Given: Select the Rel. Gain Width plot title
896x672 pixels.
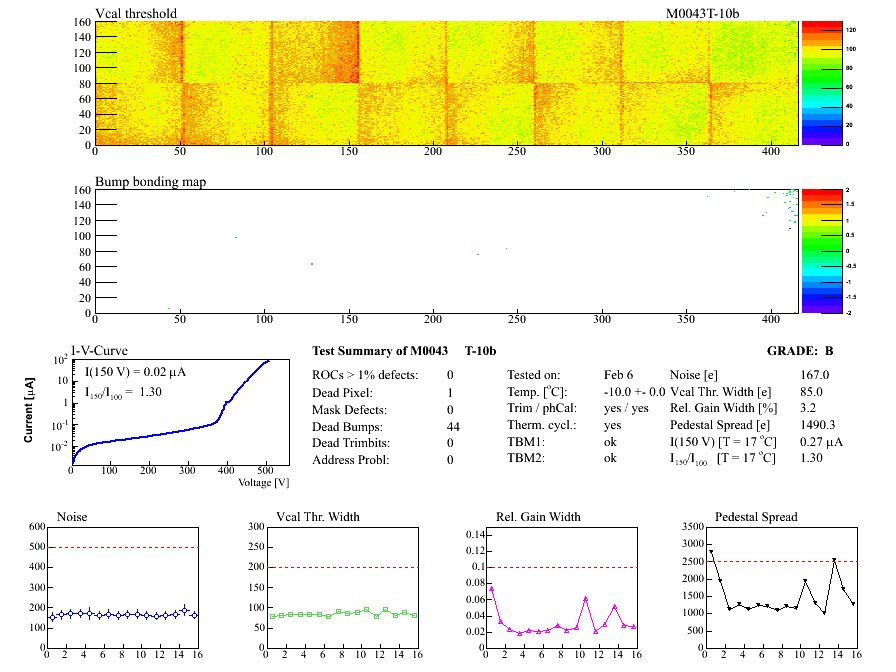Looking at the screenshot, I should (x=538, y=517).
